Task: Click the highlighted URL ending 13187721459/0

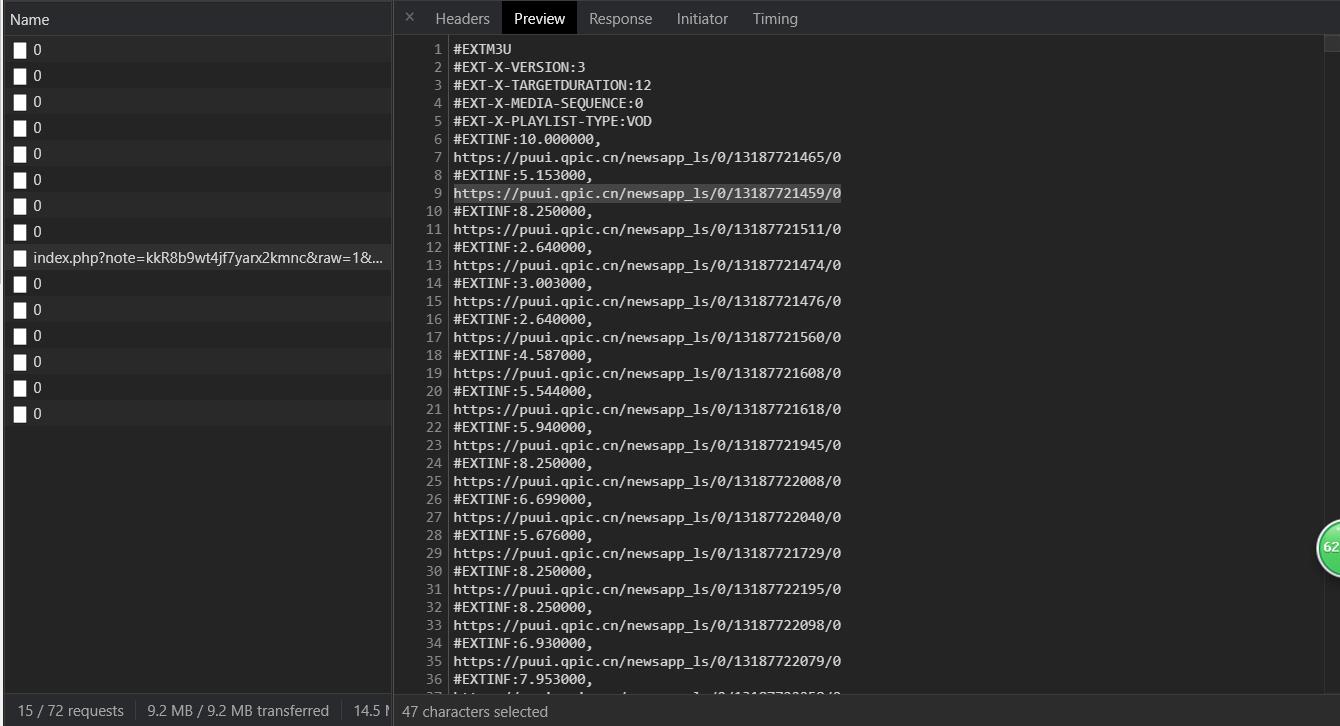Action: coord(647,193)
